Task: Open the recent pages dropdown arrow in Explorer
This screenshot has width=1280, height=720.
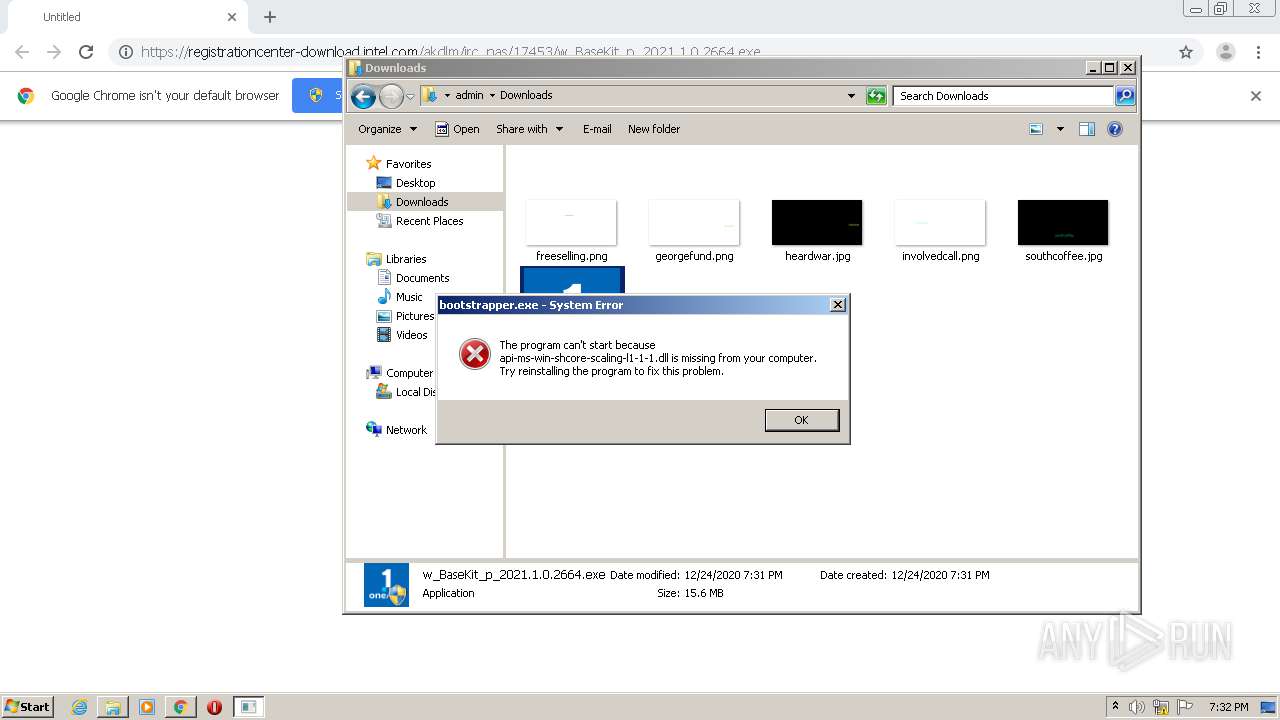Action: (x=410, y=96)
